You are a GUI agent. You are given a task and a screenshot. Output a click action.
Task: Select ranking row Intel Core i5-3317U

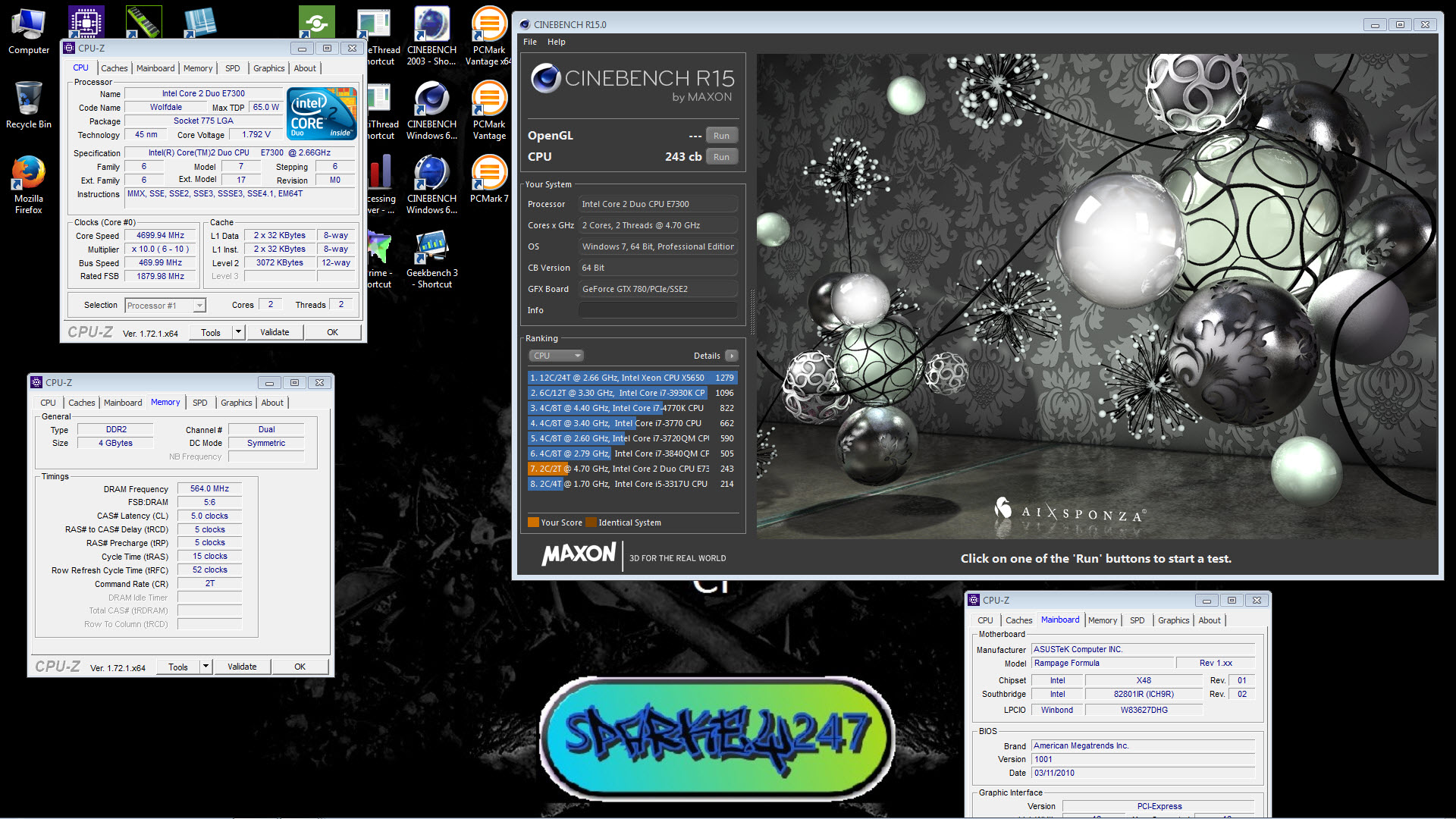[x=632, y=484]
